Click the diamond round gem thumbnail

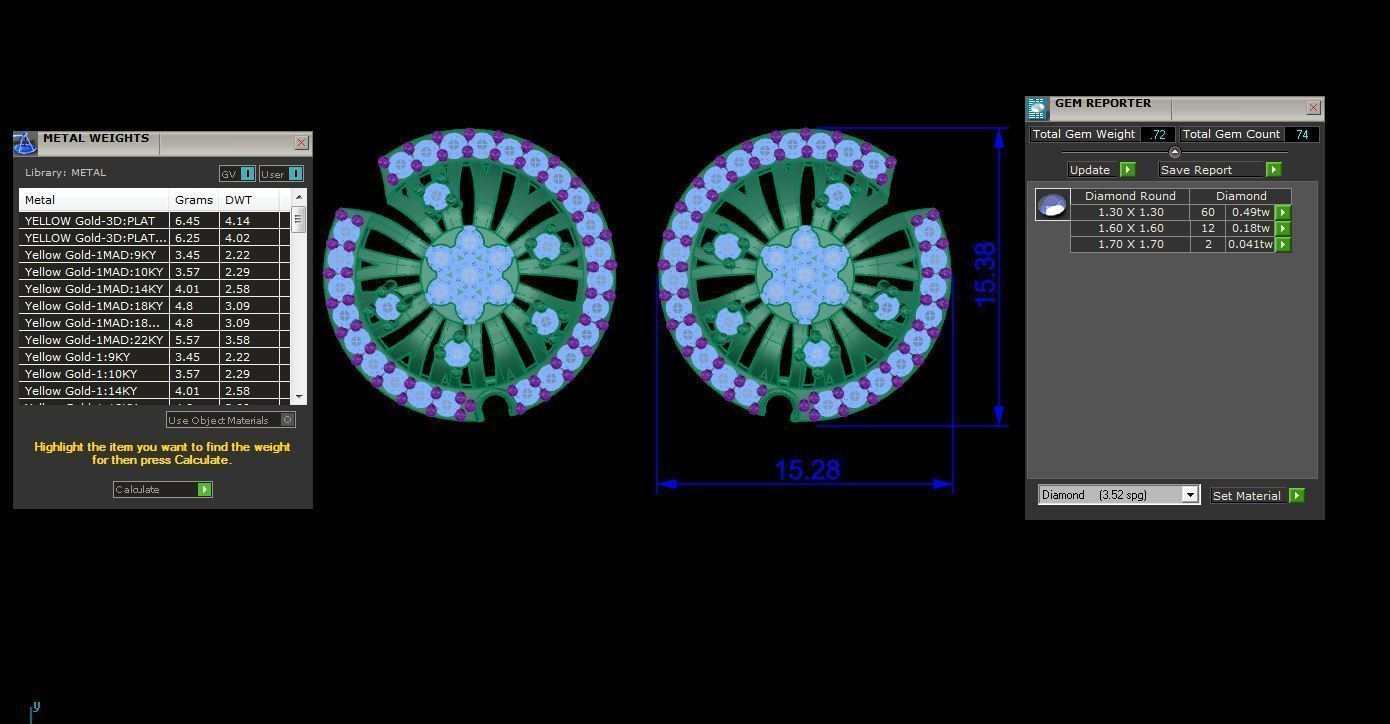tap(1052, 205)
